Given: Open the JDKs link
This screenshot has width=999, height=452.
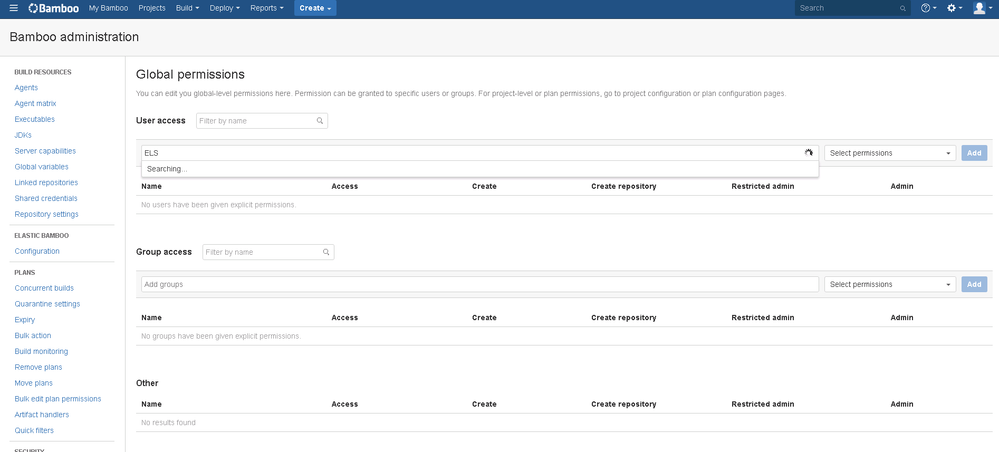Looking at the screenshot, I should click(23, 135).
